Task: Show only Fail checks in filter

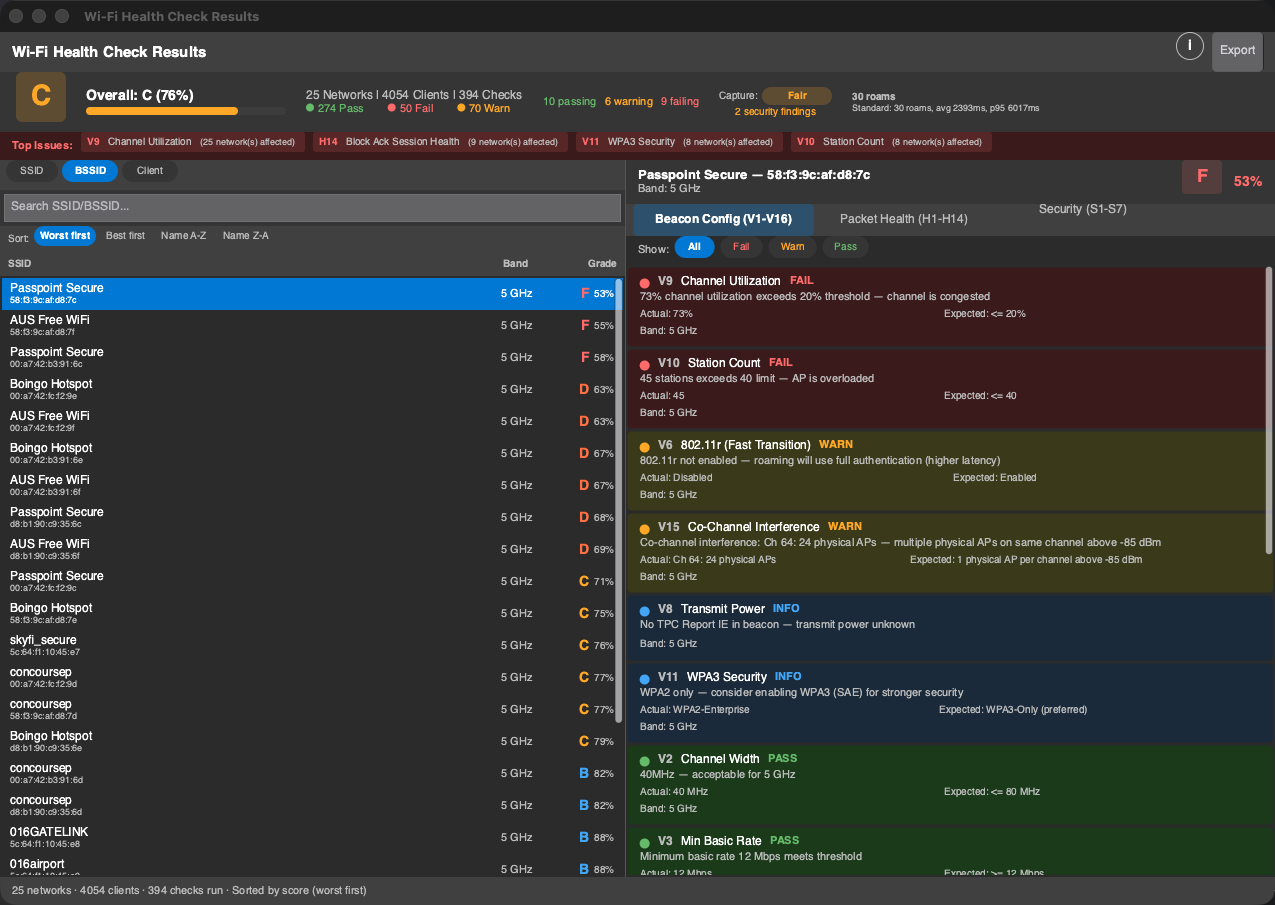Action: point(741,247)
